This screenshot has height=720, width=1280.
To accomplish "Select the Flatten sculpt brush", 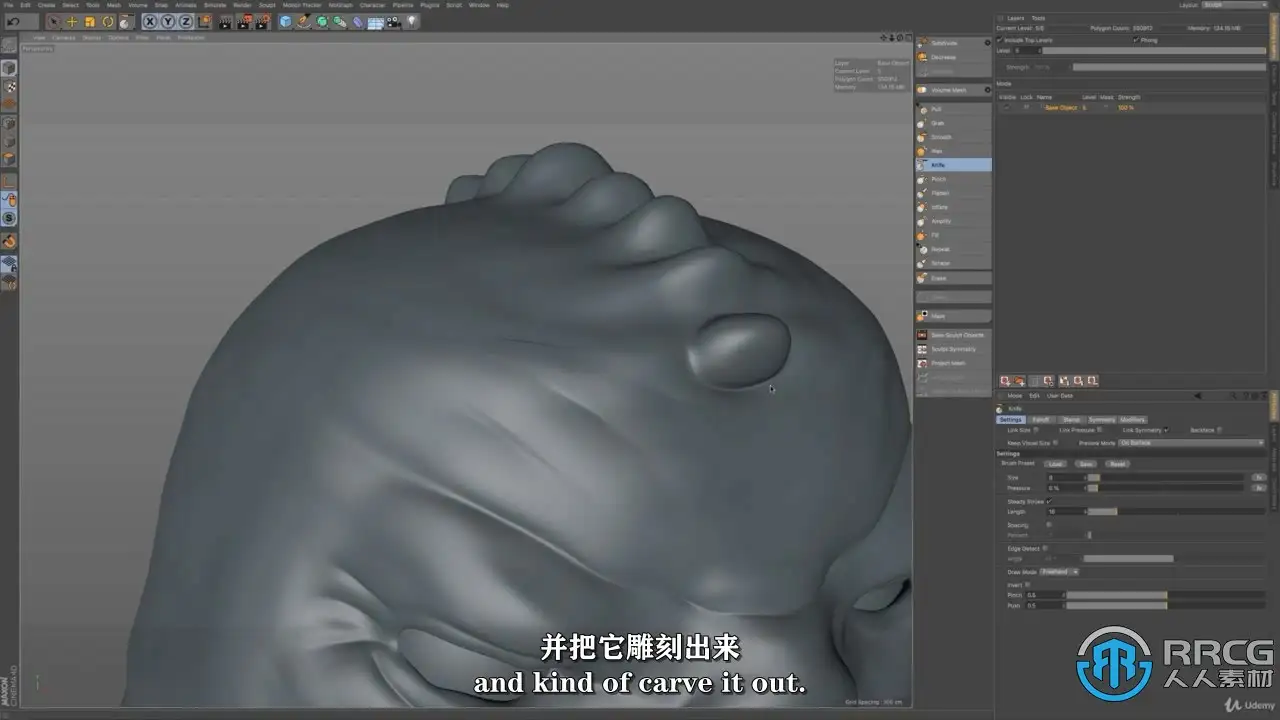I will click(953, 193).
